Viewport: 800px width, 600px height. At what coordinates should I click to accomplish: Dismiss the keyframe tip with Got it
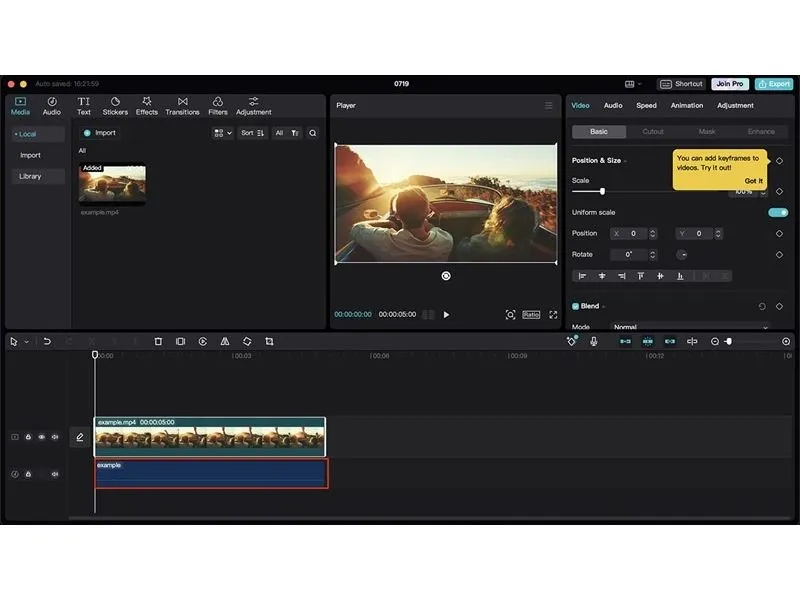point(754,181)
